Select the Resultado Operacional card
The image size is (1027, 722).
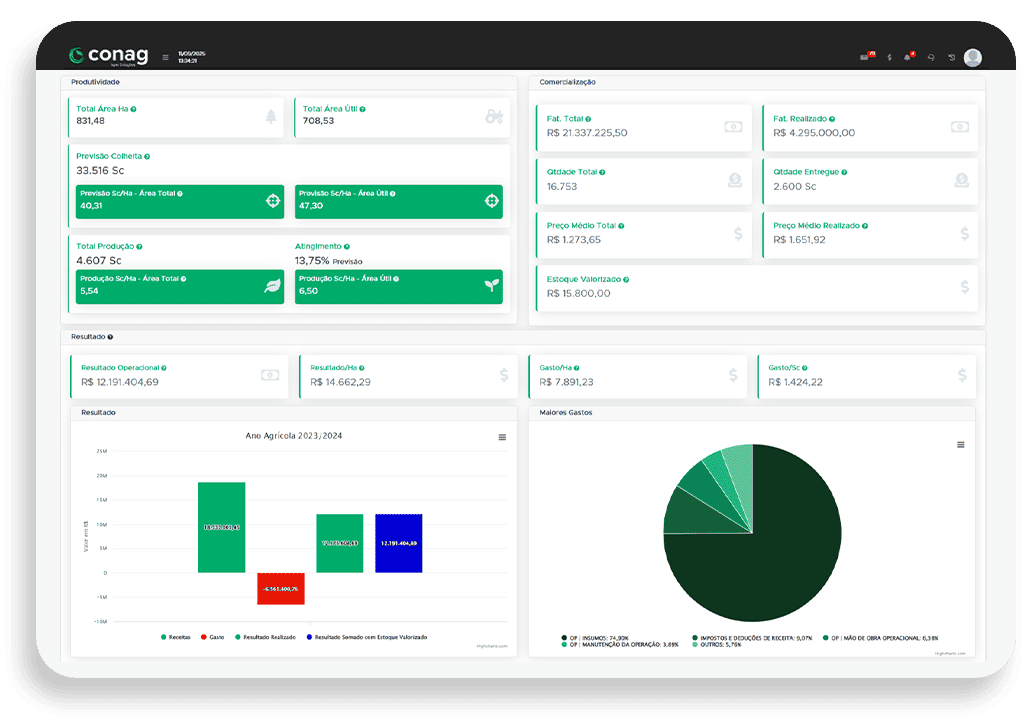coord(175,375)
